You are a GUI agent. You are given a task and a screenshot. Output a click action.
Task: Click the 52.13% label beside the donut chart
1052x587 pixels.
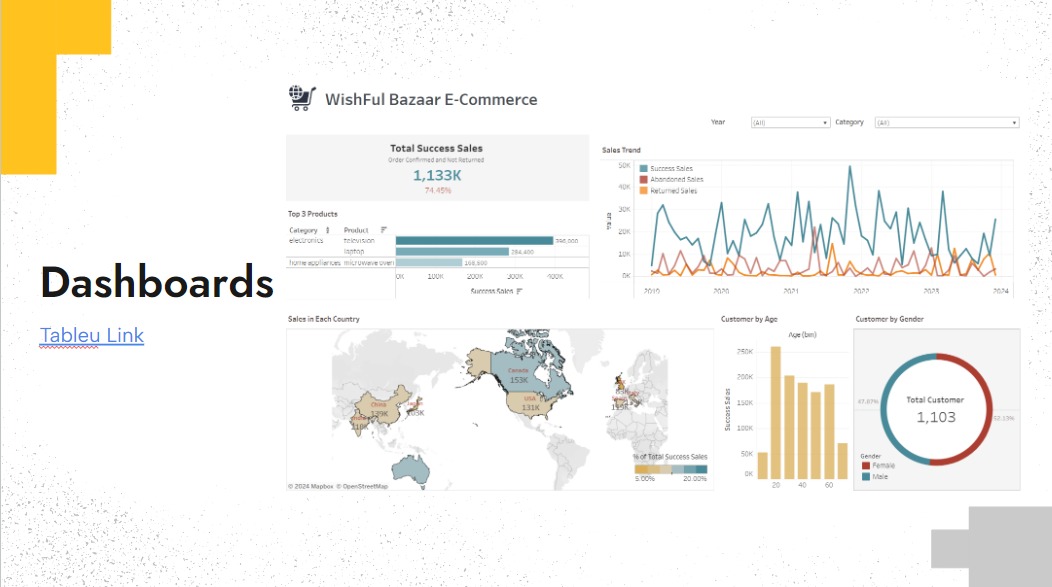click(1004, 418)
